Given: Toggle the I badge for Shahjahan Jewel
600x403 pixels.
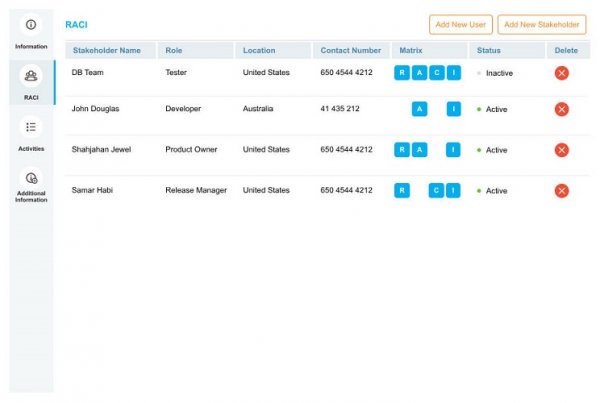Looking at the screenshot, I should pos(453,150).
